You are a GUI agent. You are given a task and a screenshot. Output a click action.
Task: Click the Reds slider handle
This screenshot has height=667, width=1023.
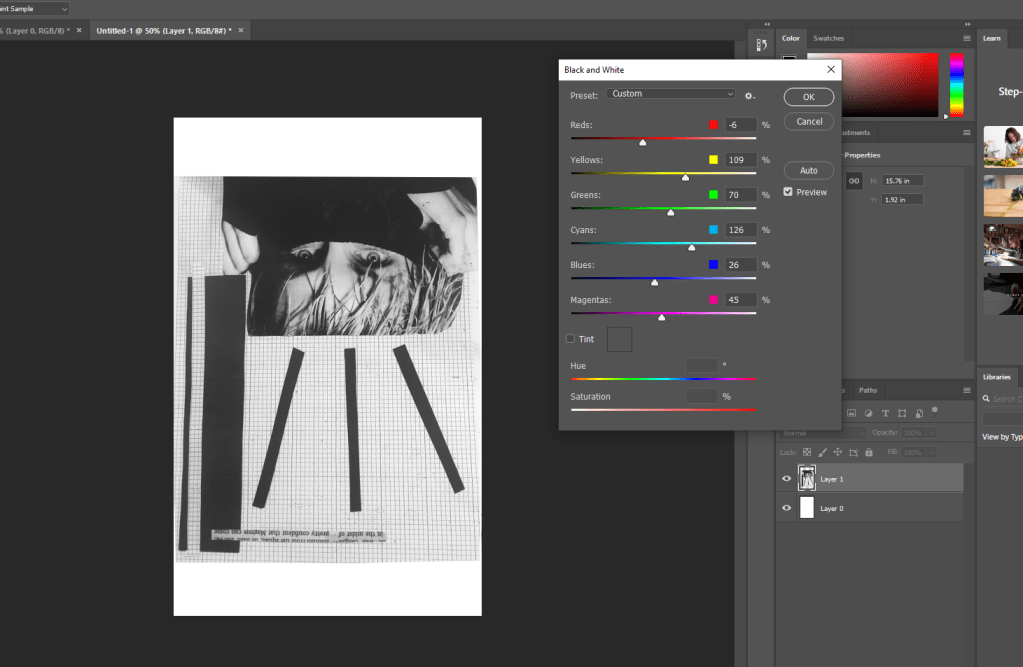(x=642, y=143)
